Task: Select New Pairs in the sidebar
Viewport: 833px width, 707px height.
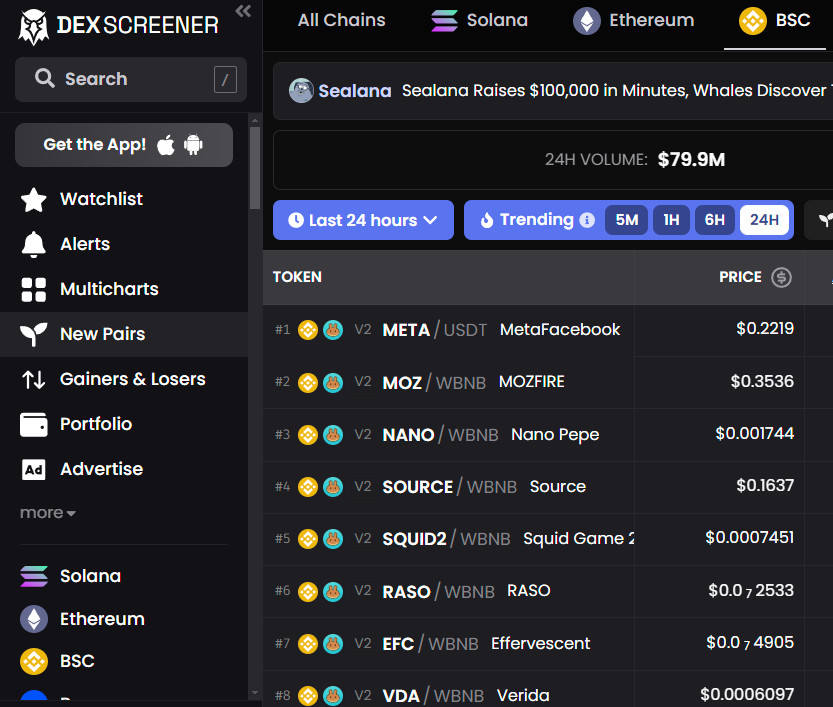Action: (x=124, y=334)
